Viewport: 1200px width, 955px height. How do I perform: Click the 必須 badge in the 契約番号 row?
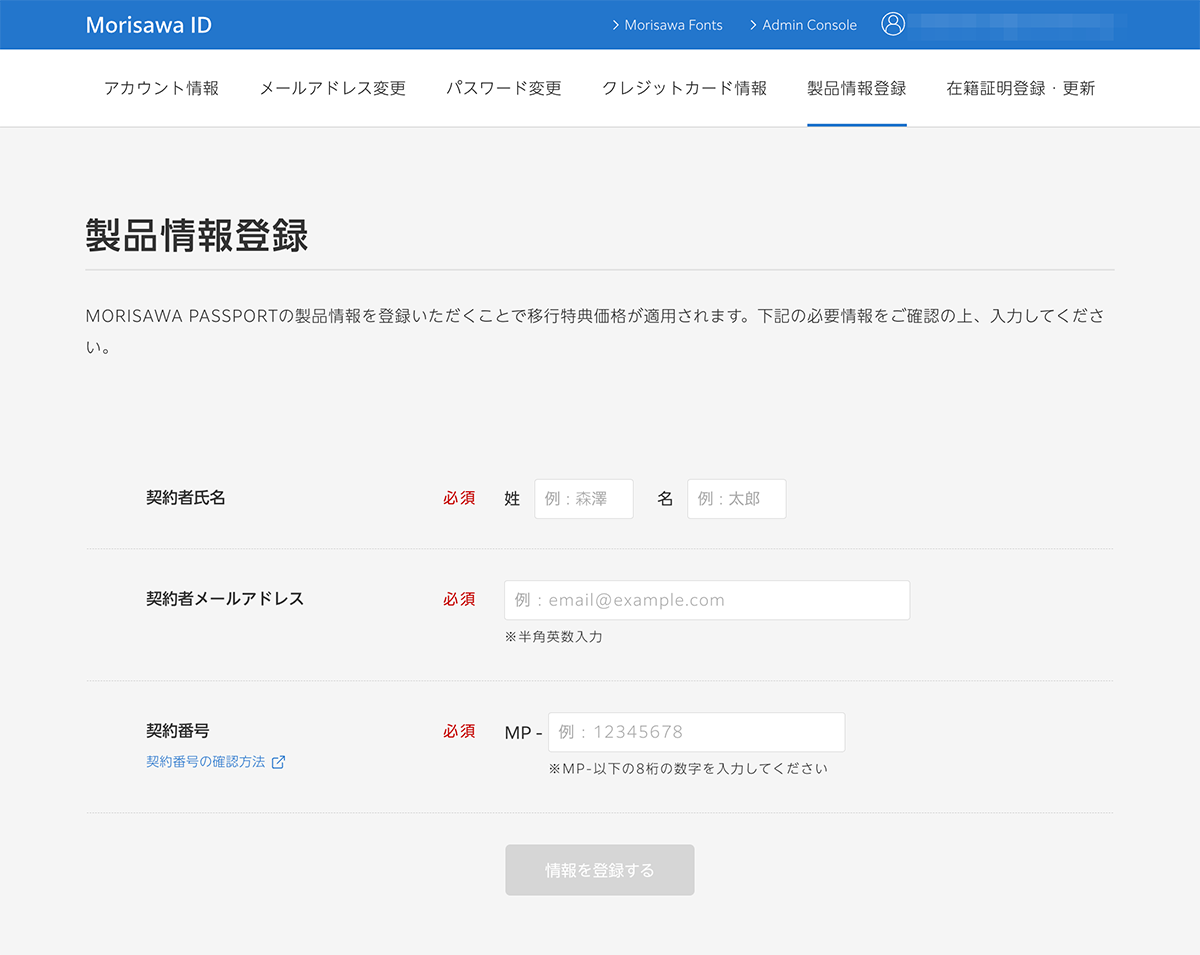(459, 731)
